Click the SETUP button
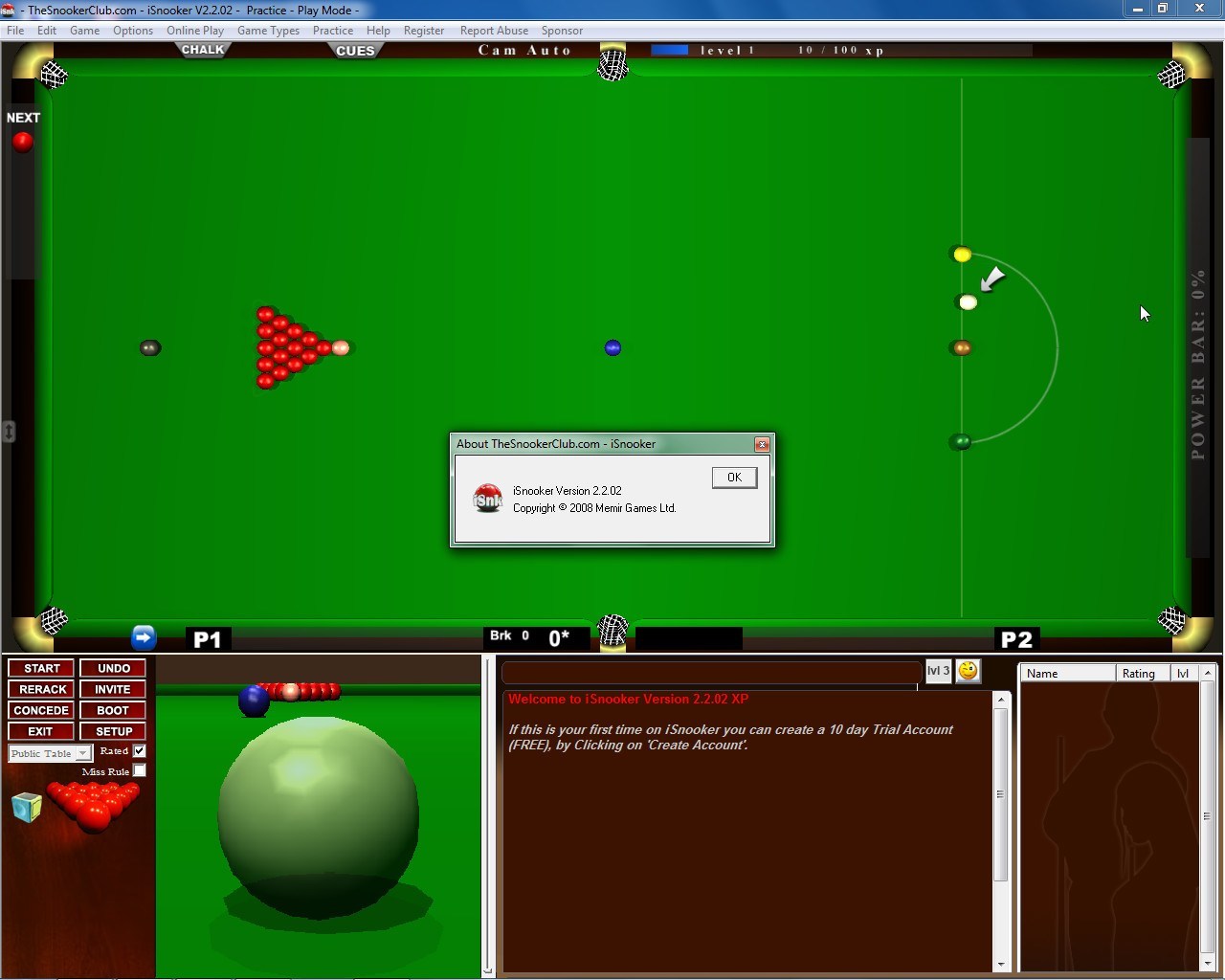This screenshot has width=1225, height=980. 113,732
